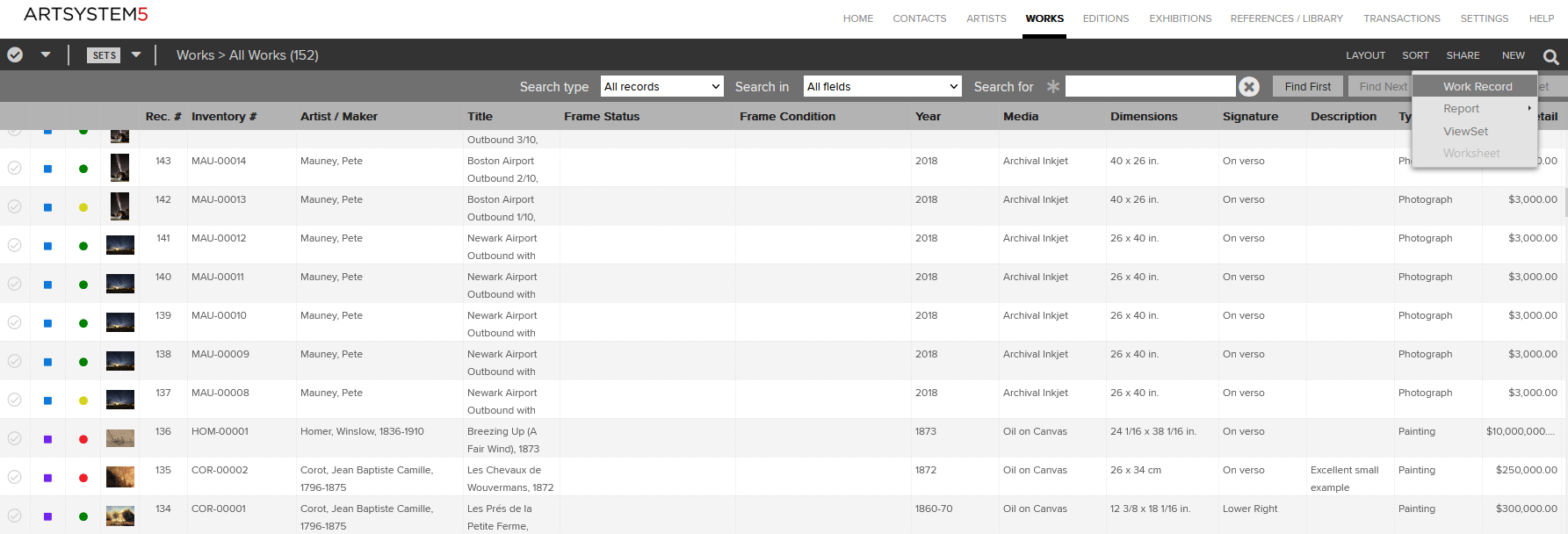
Task: Click purple square marker for record 136
Action: point(48,439)
